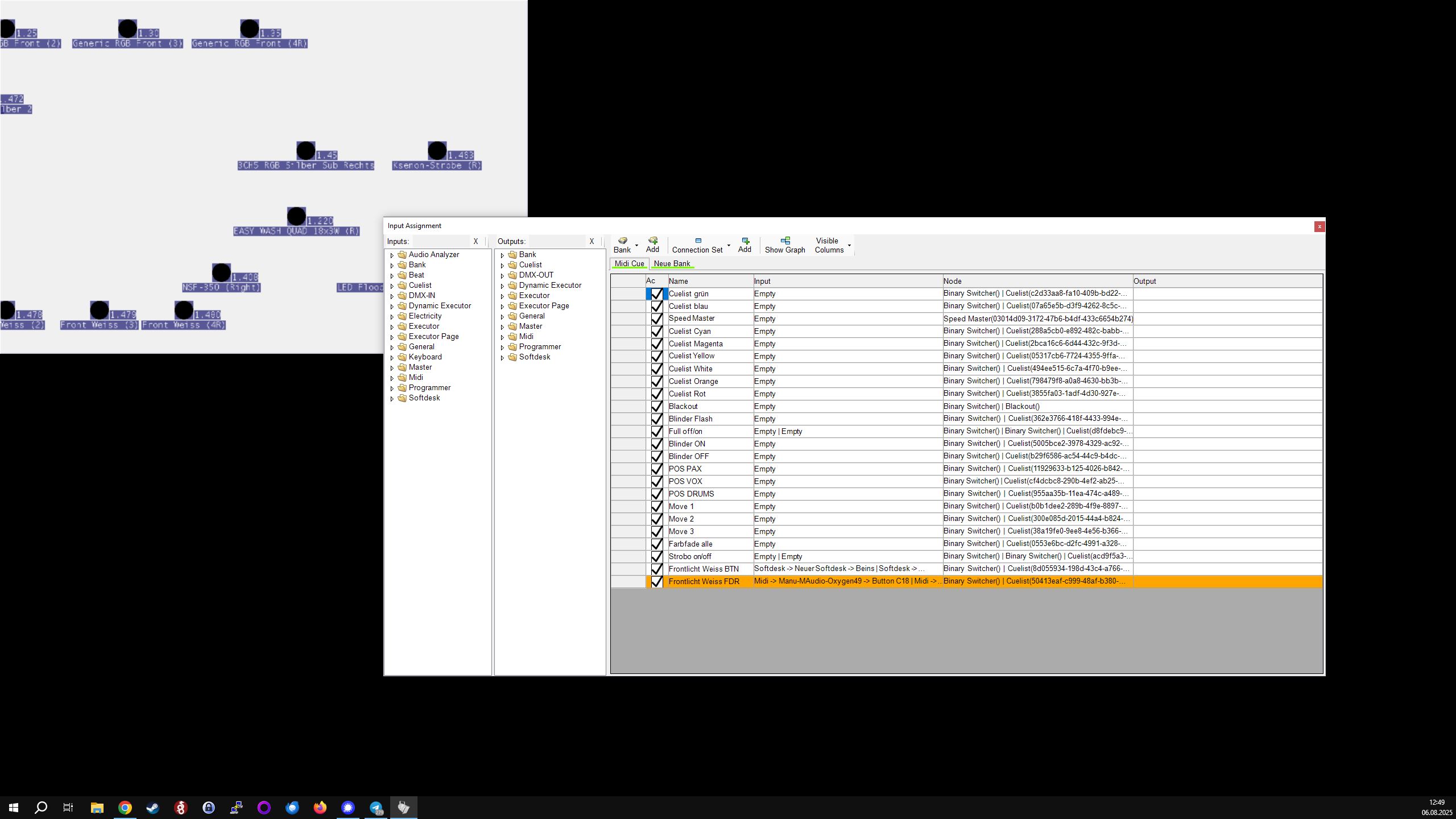Toggle active checkbox for Speed Master
Viewport: 1456px width, 819px height.
(656, 319)
